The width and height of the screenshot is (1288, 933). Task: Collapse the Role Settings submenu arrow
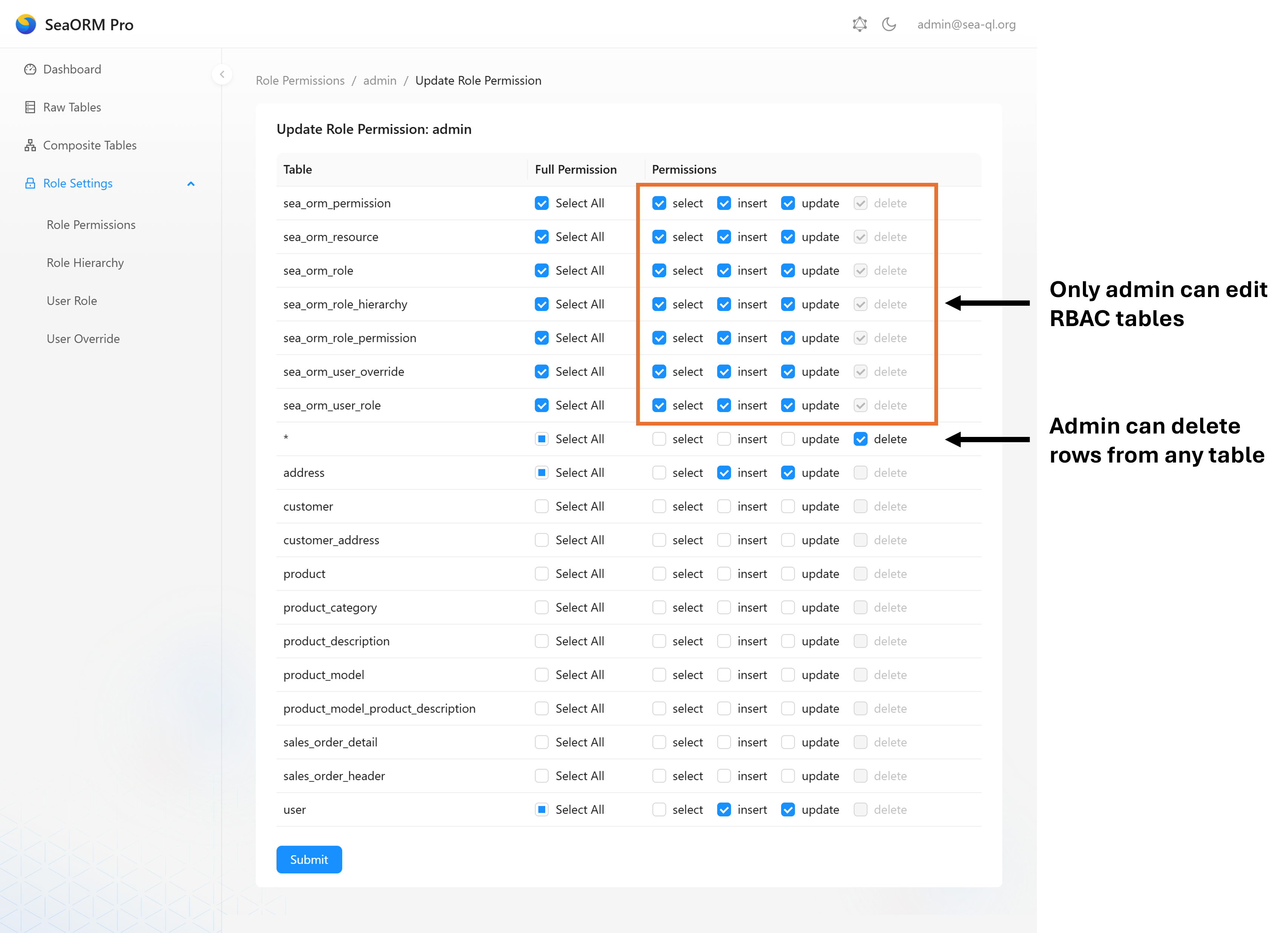point(191,184)
